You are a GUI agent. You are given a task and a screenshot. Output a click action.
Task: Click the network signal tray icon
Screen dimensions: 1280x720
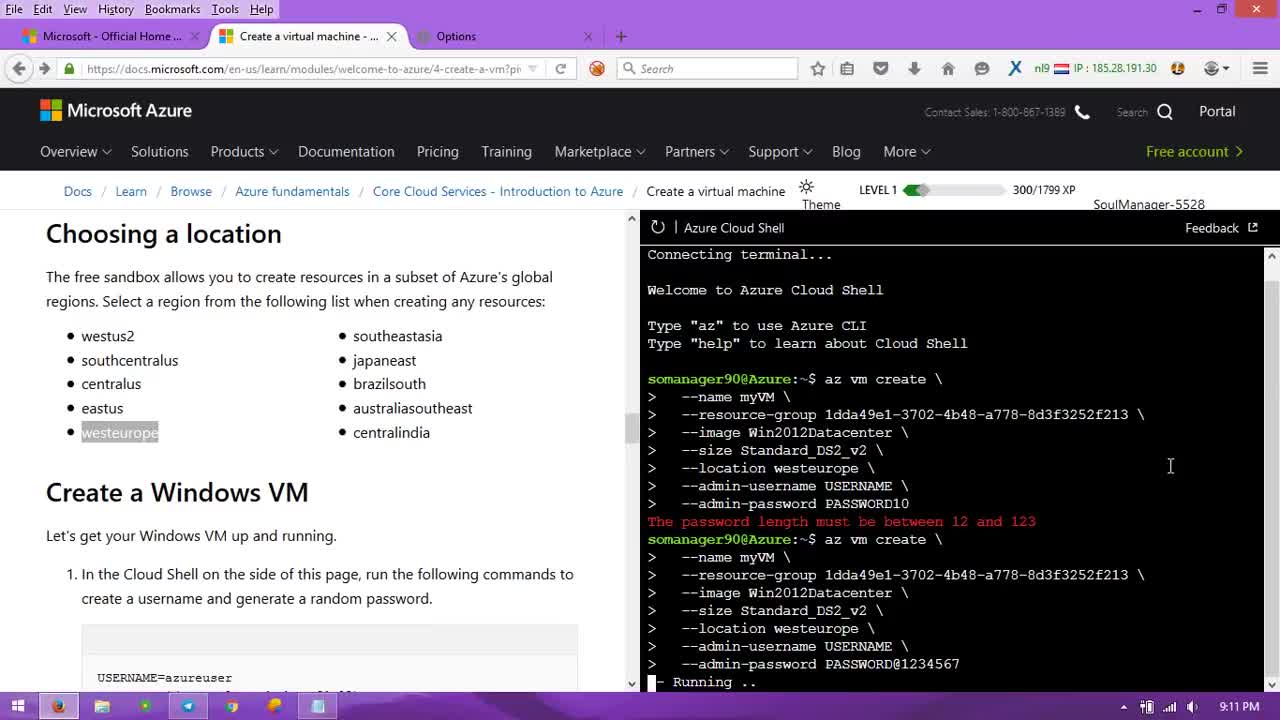point(1168,707)
